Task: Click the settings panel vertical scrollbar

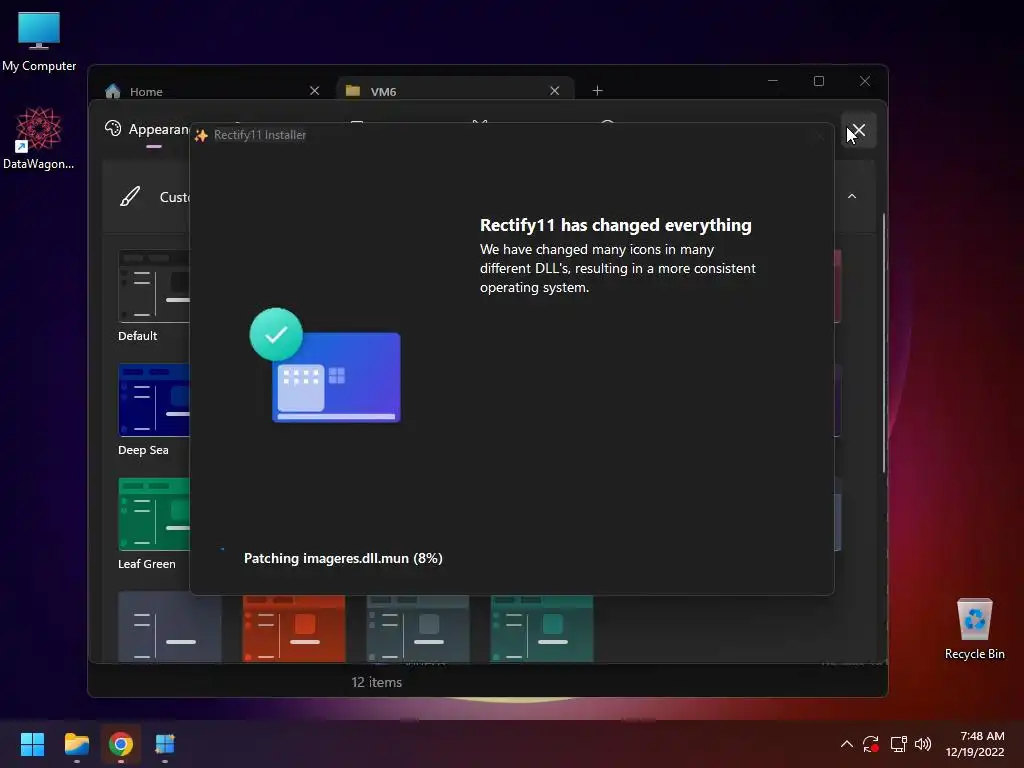Action: click(884, 343)
